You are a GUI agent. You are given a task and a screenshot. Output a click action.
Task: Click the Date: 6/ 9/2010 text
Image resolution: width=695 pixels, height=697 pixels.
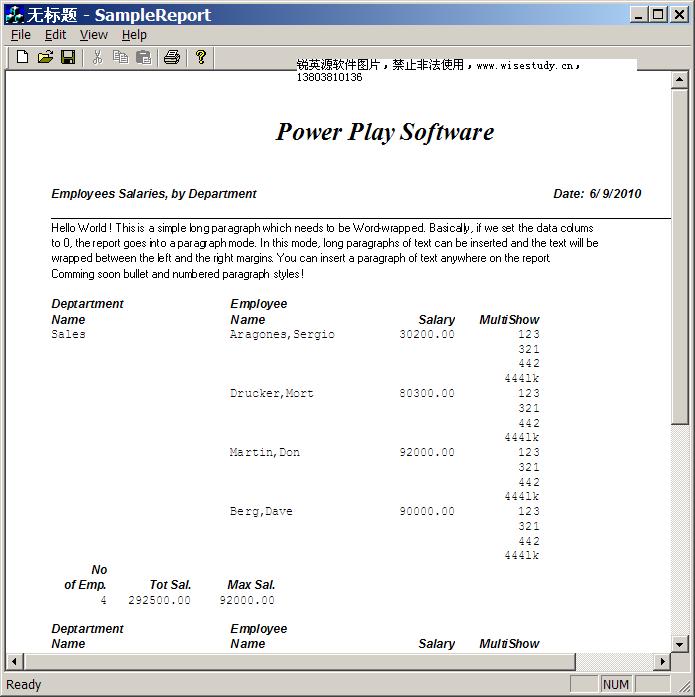click(597, 194)
